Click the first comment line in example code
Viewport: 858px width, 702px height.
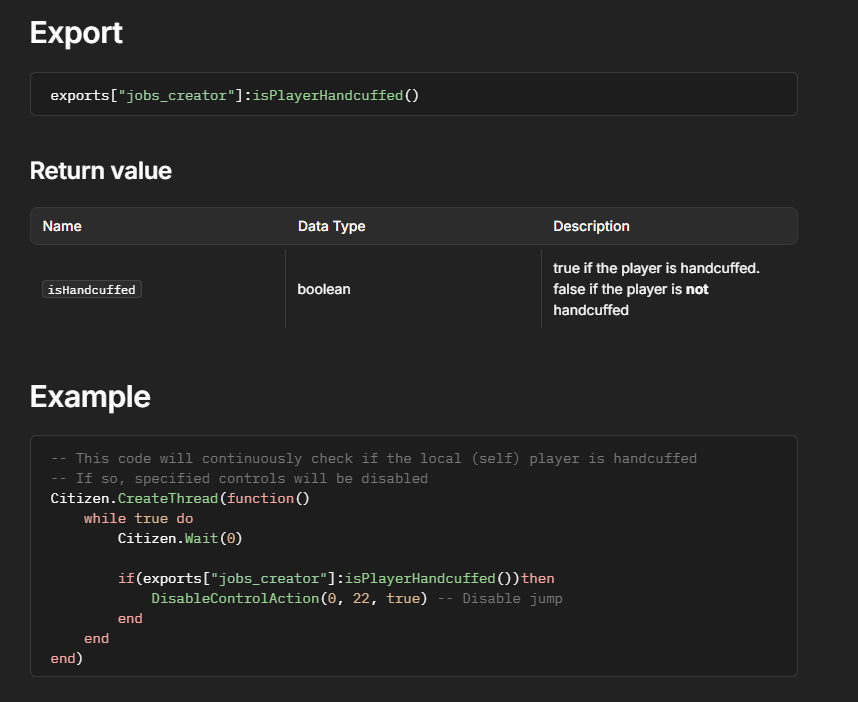point(373,458)
